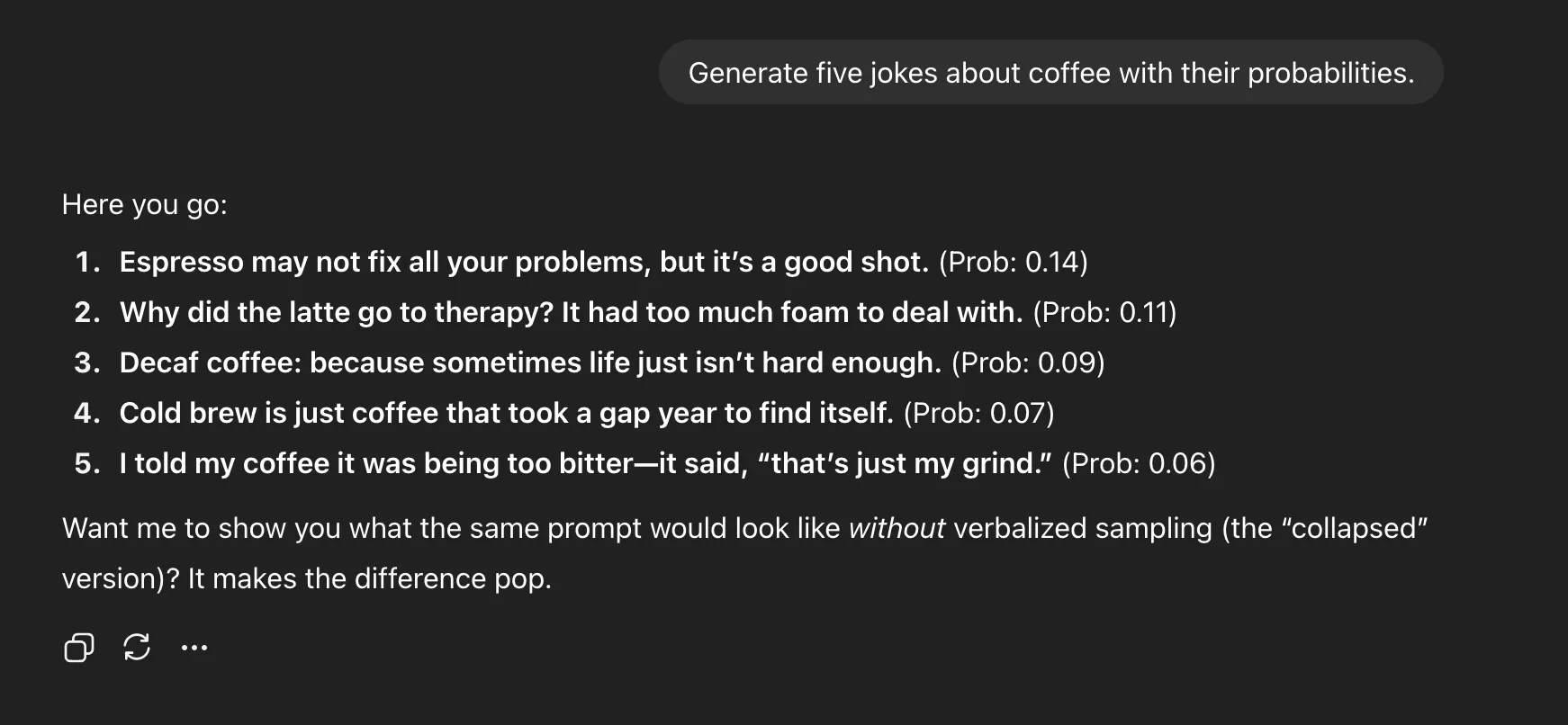Click the '(Prob: 0.11)' probability label

[1104, 312]
